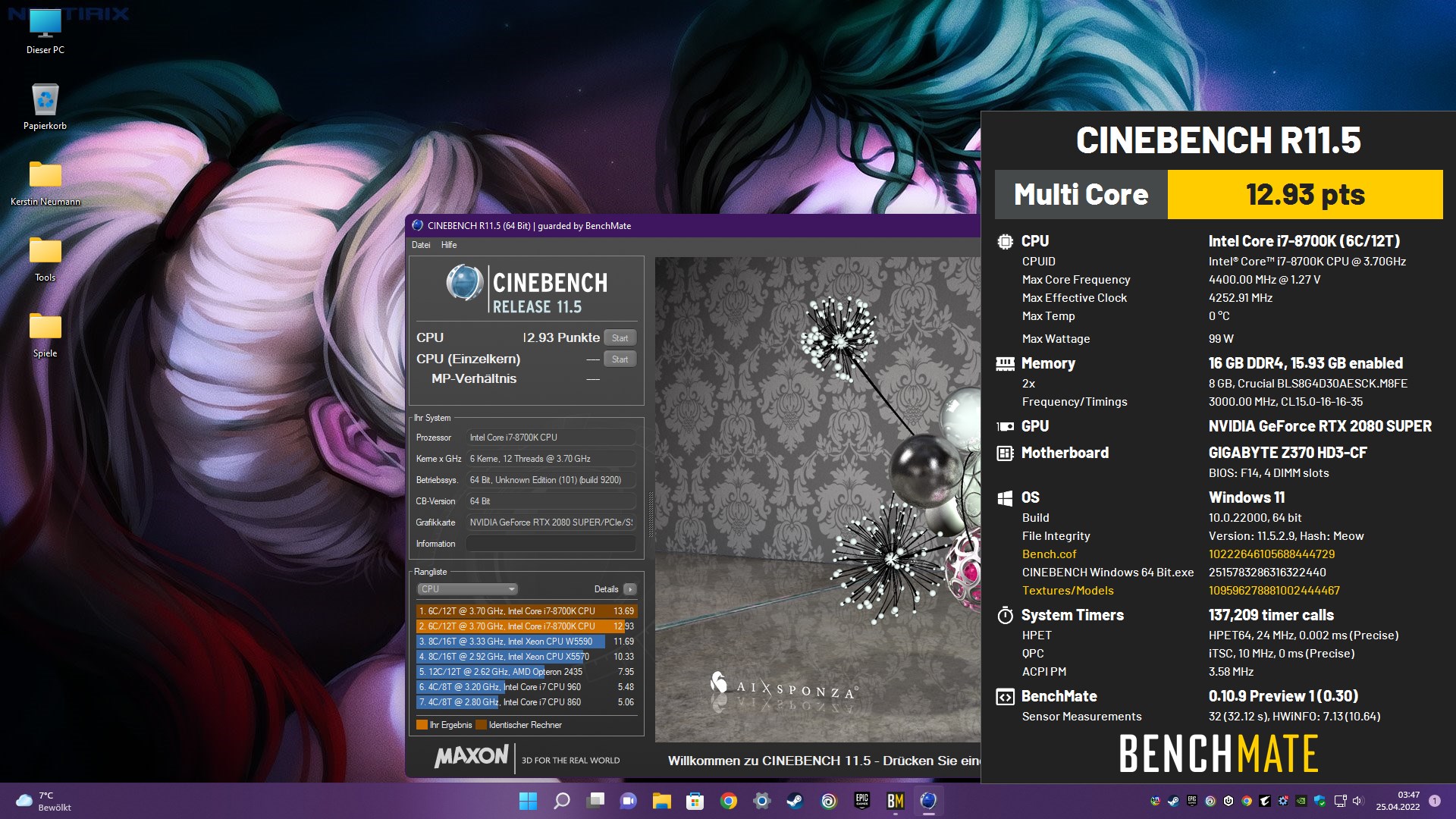Click the Cinebench render preview image
Image resolution: width=1456 pixels, height=819 pixels.
click(817, 499)
